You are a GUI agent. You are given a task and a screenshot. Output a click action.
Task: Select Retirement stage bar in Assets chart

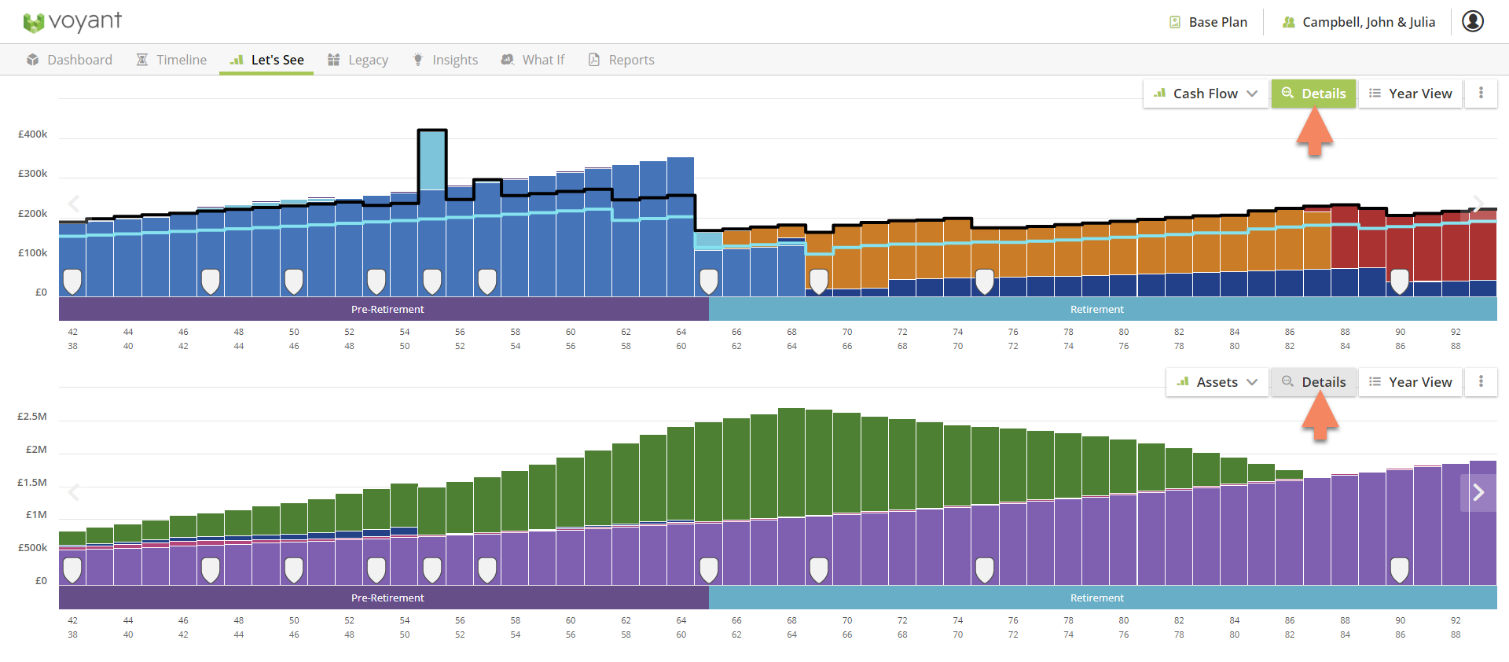[1103, 598]
